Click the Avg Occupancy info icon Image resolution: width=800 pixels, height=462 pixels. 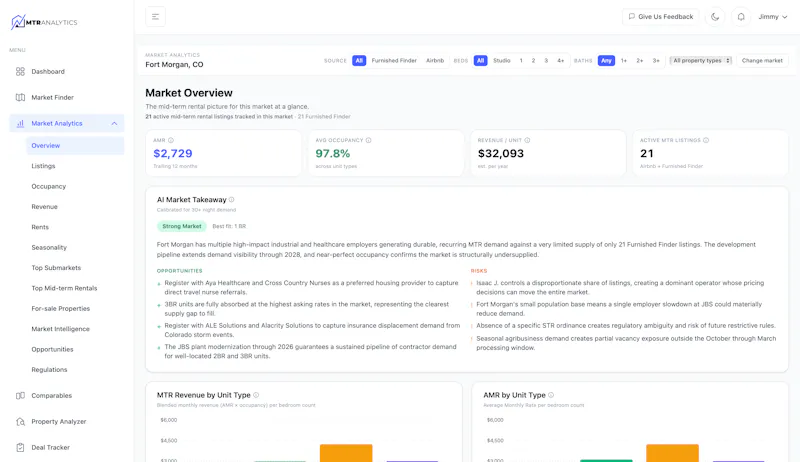[x=368, y=140]
